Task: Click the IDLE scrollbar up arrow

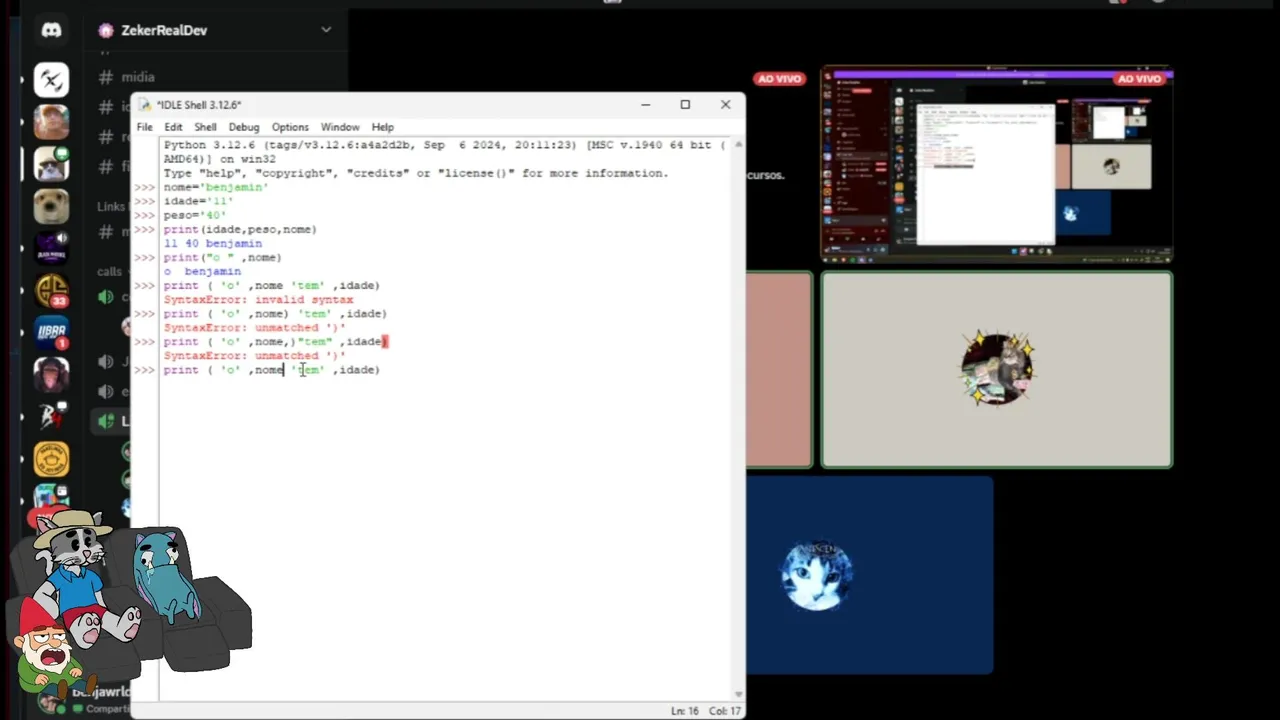Action: click(x=739, y=144)
